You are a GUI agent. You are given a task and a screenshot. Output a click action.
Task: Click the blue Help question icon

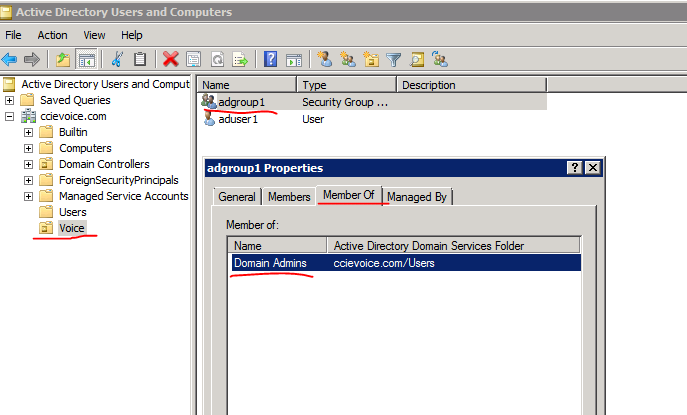coord(271,59)
